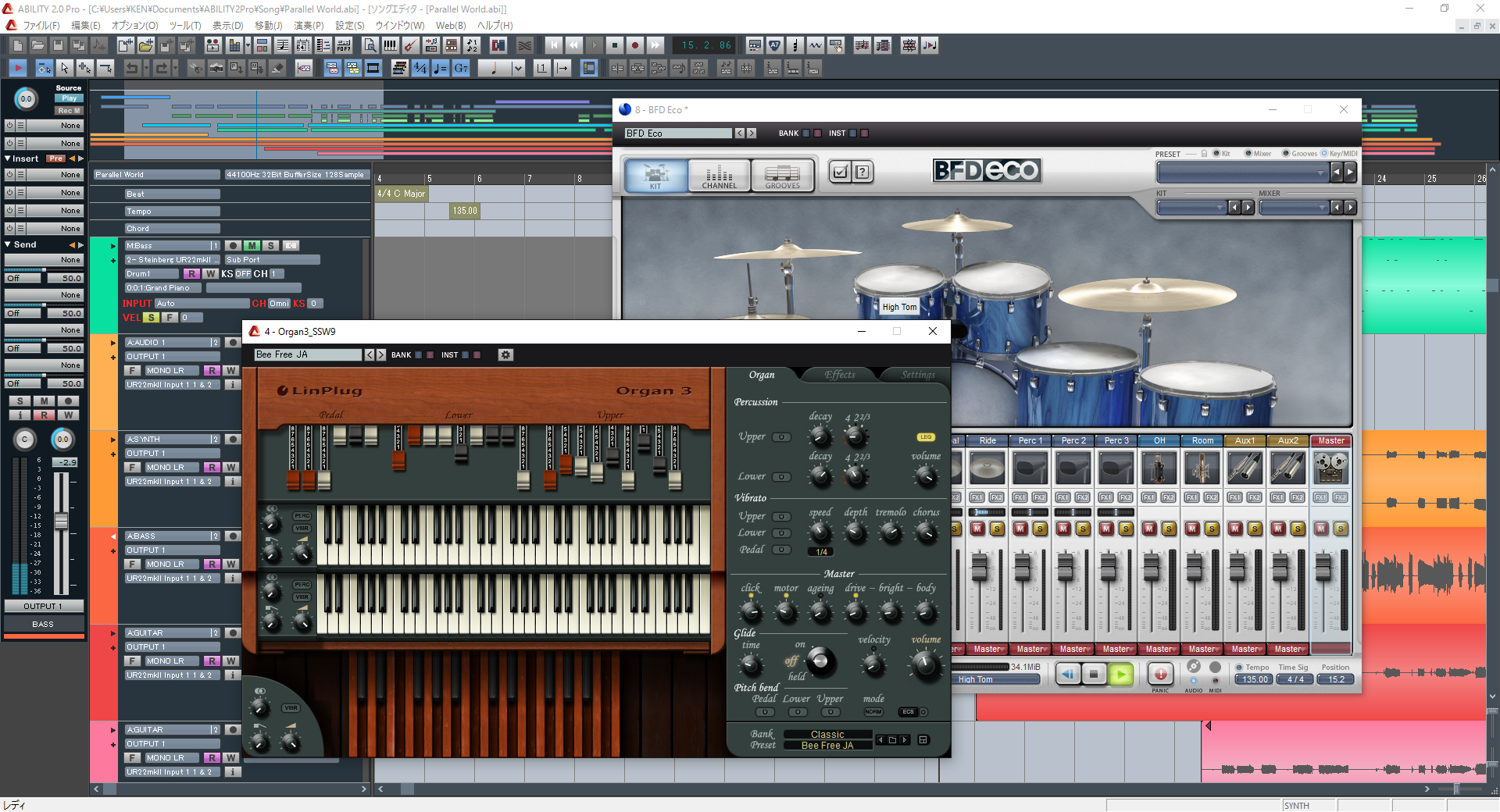Open the ツール(T) menu

pos(185,26)
